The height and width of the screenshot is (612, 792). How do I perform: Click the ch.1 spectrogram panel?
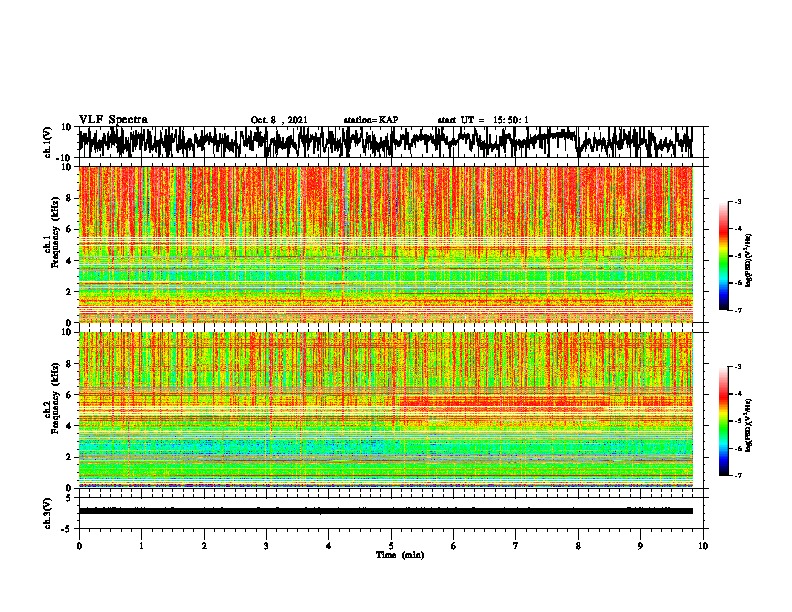click(385, 244)
